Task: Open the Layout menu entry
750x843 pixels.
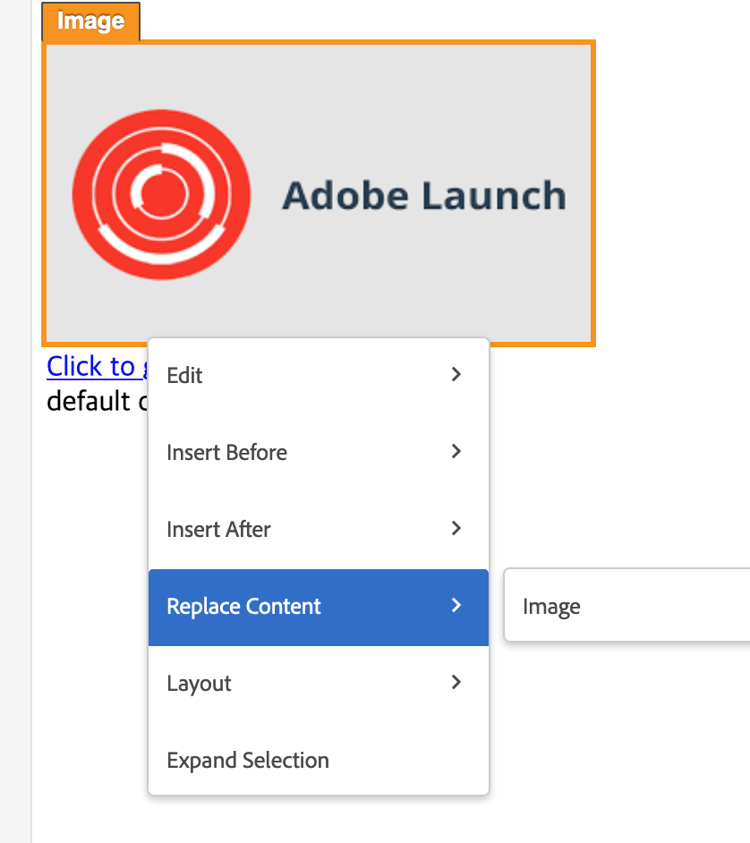Action: point(199,683)
